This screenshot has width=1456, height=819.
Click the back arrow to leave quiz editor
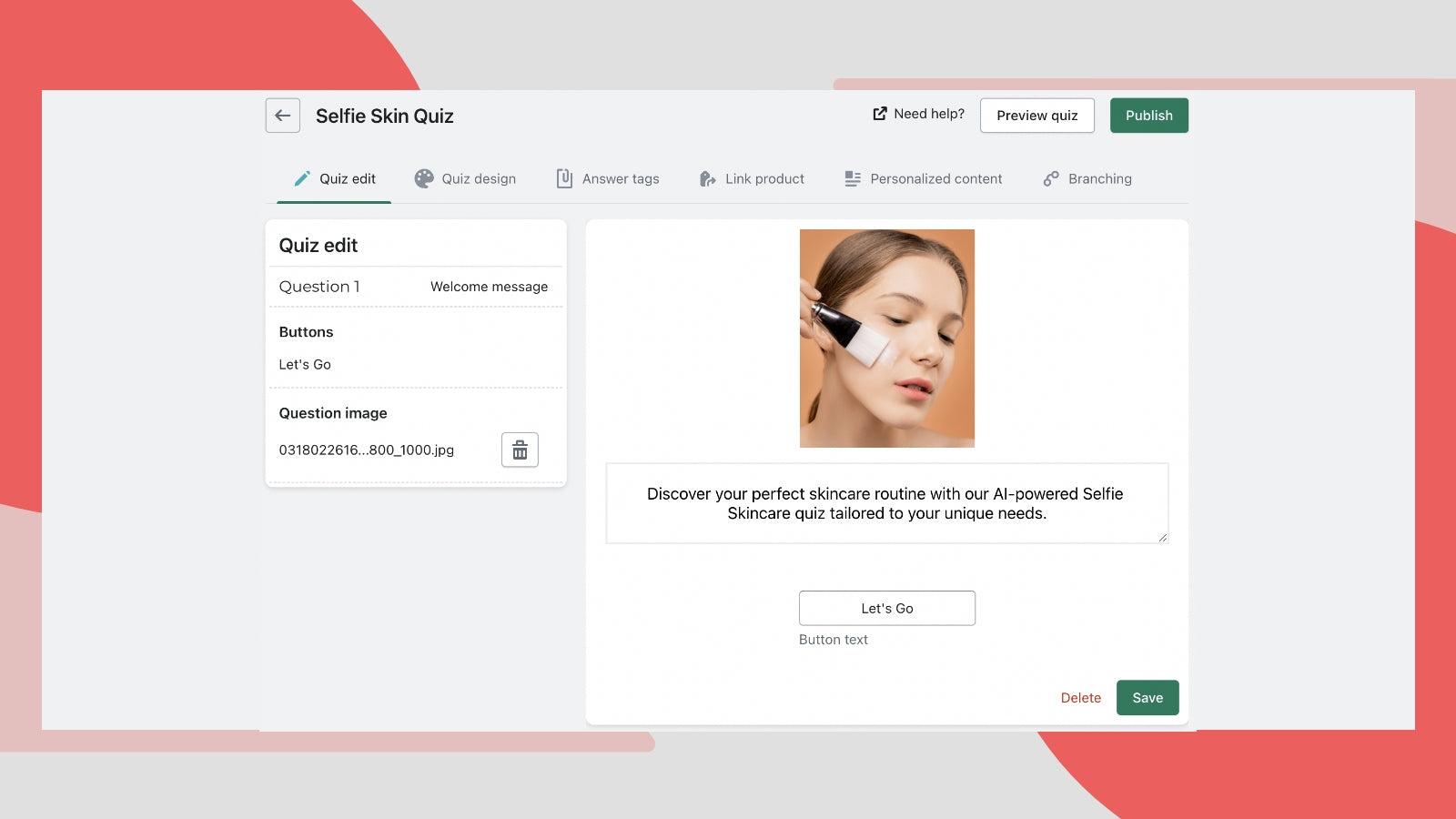(282, 115)
